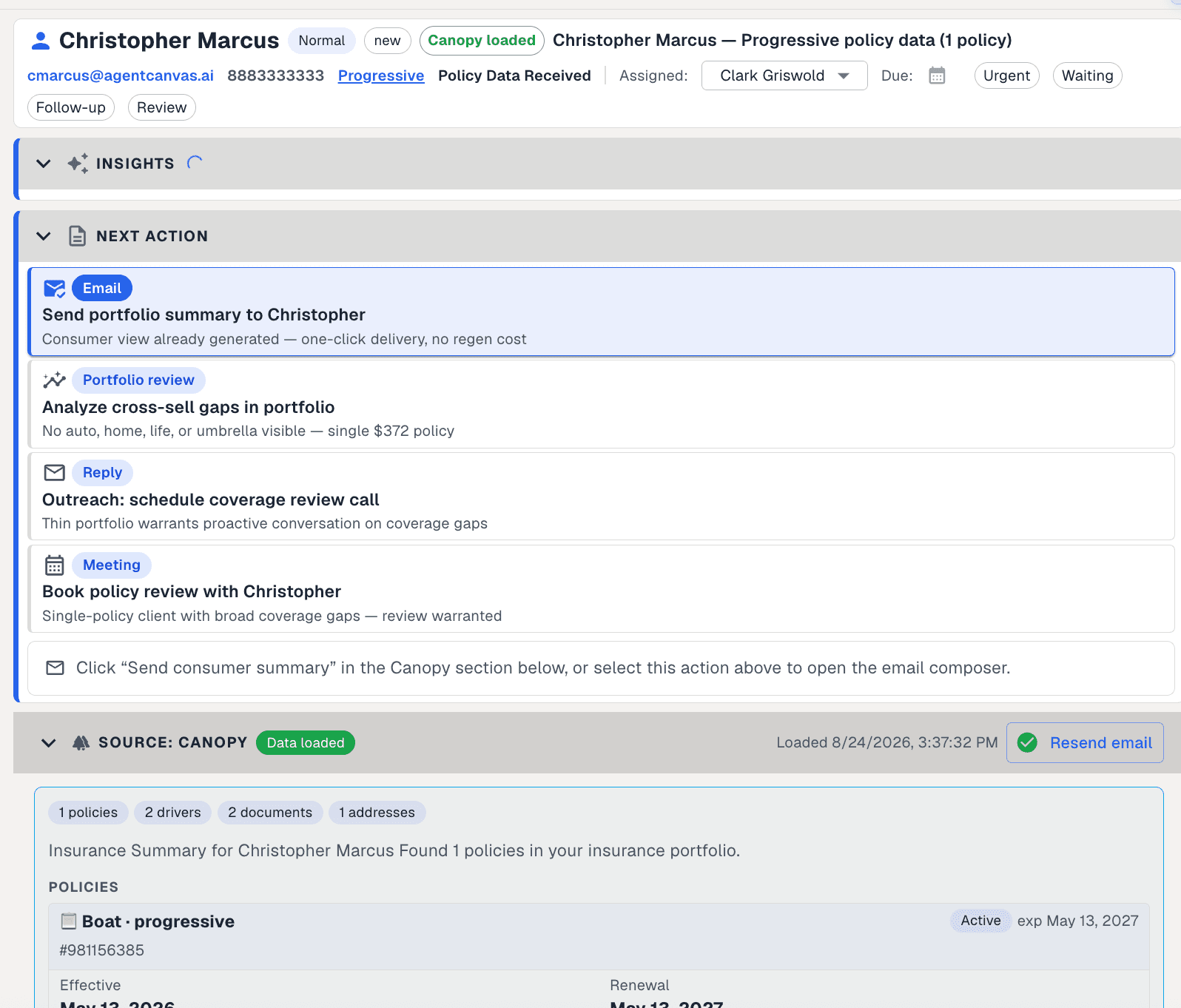Click the Active policy status badge
This screenshot has width=1181, height=1008.
click(980, 921)
